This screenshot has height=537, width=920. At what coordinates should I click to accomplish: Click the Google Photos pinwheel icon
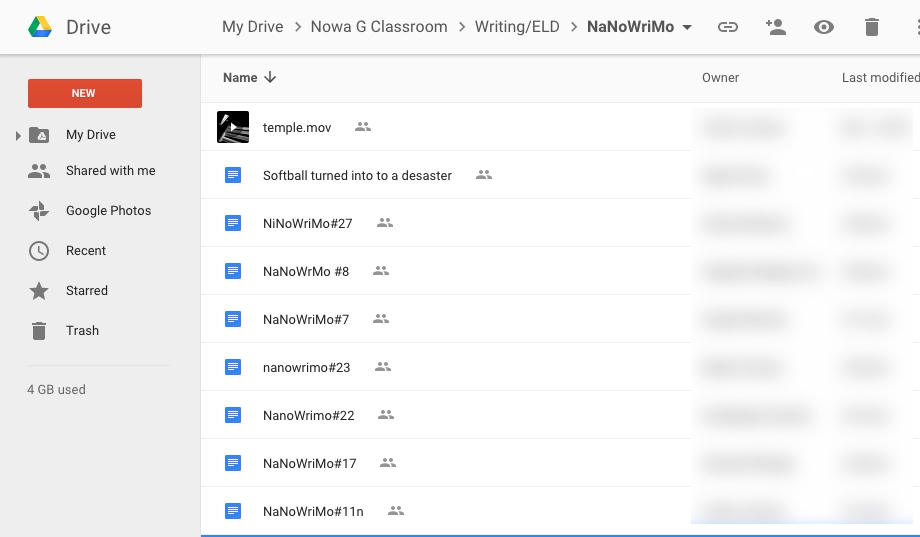(x=39, y=211)
